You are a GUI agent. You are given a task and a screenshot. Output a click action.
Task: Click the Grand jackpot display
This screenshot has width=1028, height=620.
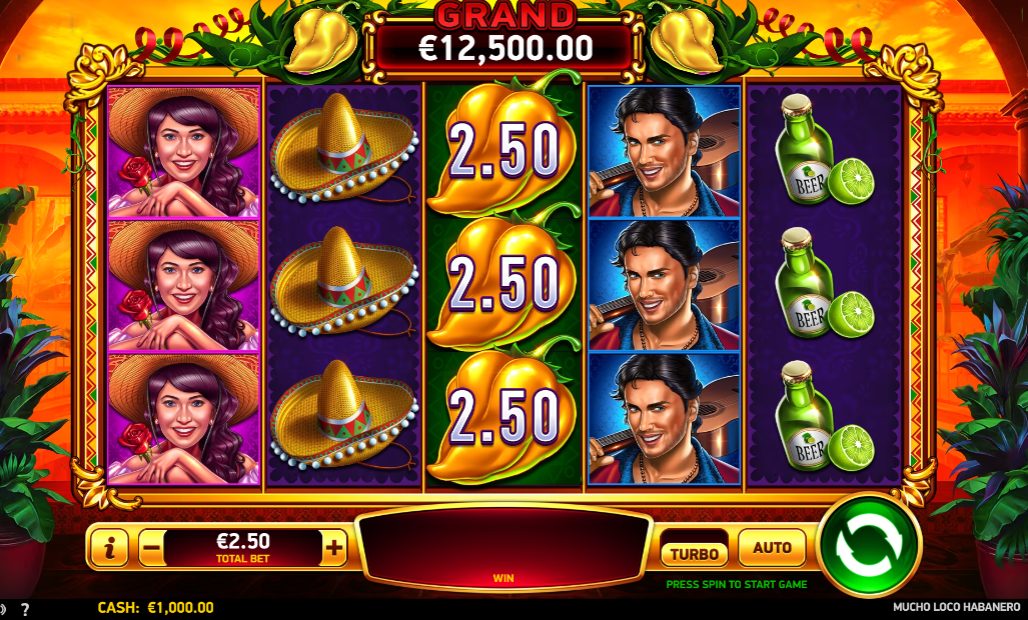pyautogui.click(x=504, y=41)
